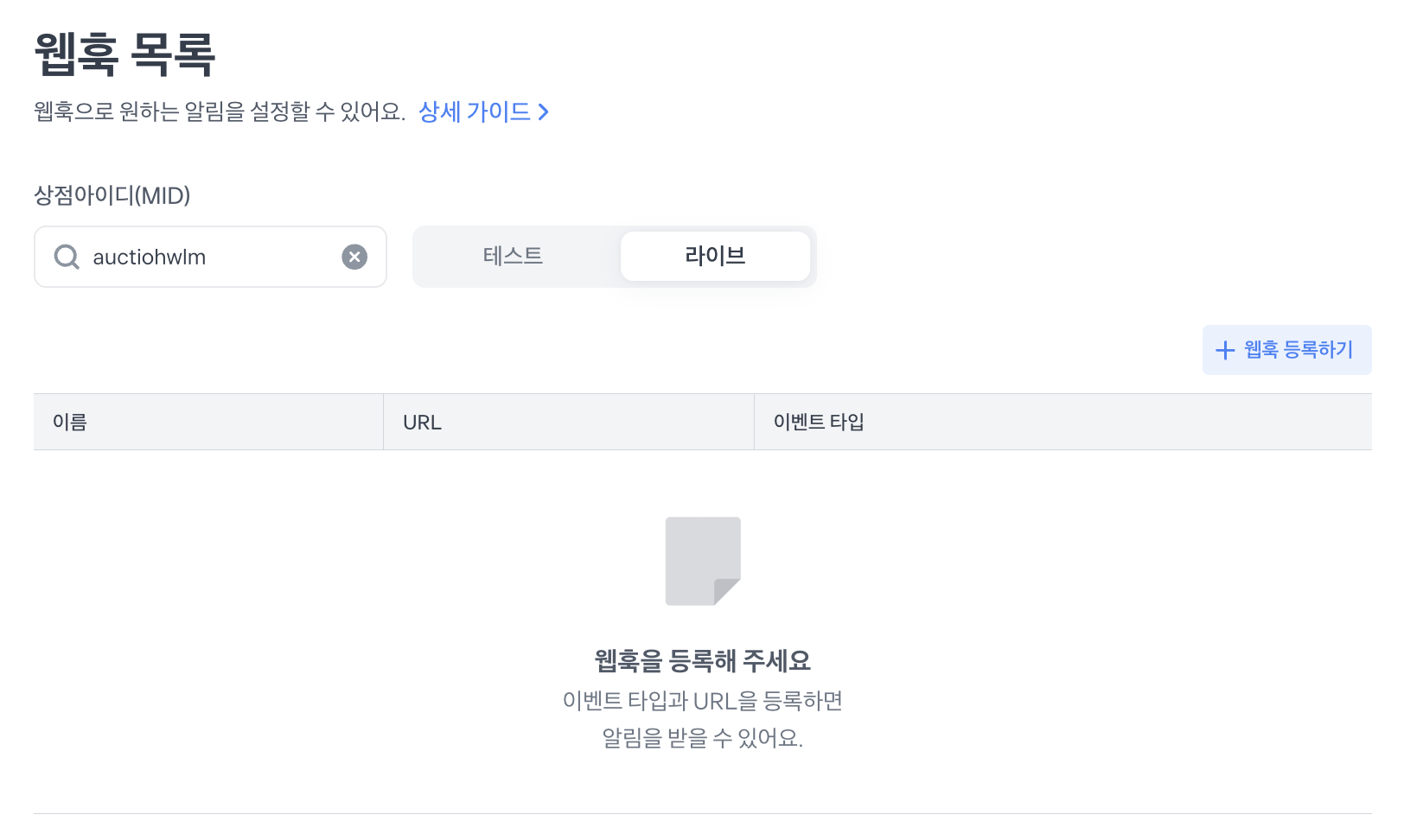Click the 웹훅 목록 page heading
The image size is (1404, 840).
pos(124,54)
